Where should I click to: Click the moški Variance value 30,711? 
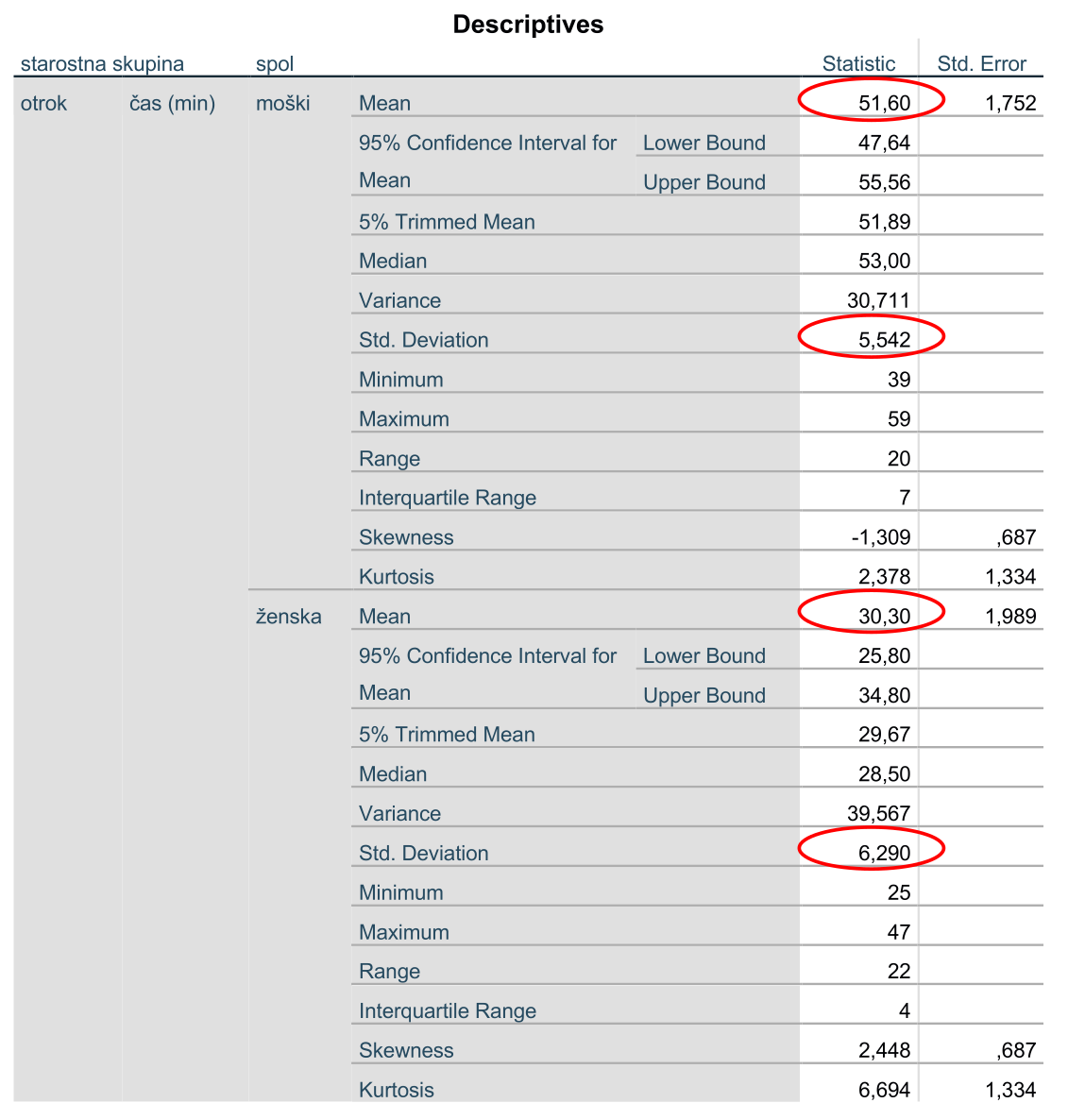tap(878, 300)
